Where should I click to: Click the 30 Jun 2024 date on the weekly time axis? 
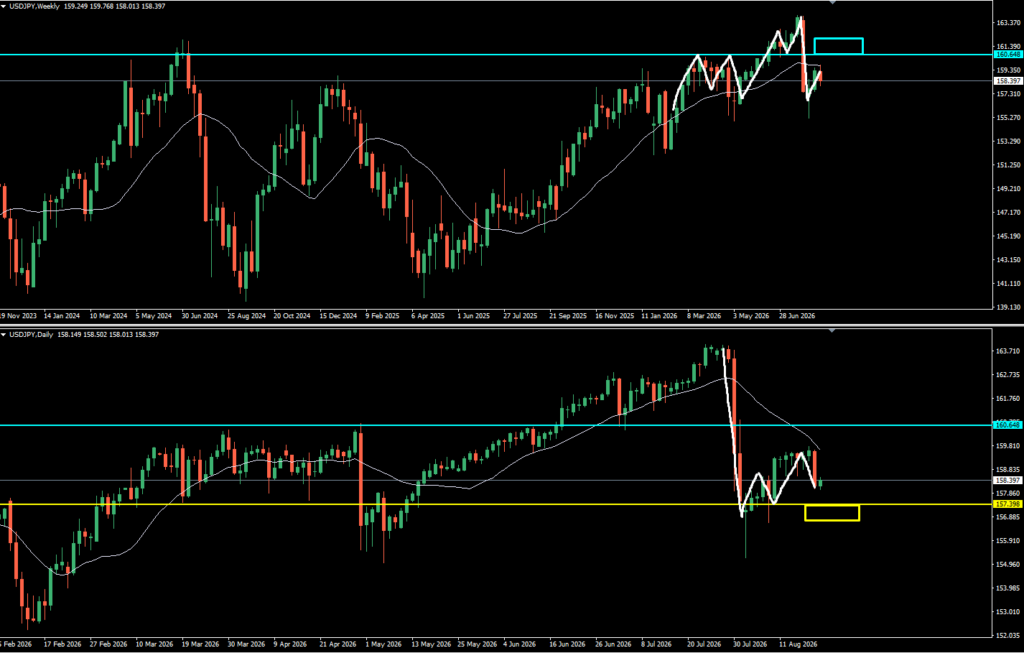pyautogui.click(x=199, y=316)
